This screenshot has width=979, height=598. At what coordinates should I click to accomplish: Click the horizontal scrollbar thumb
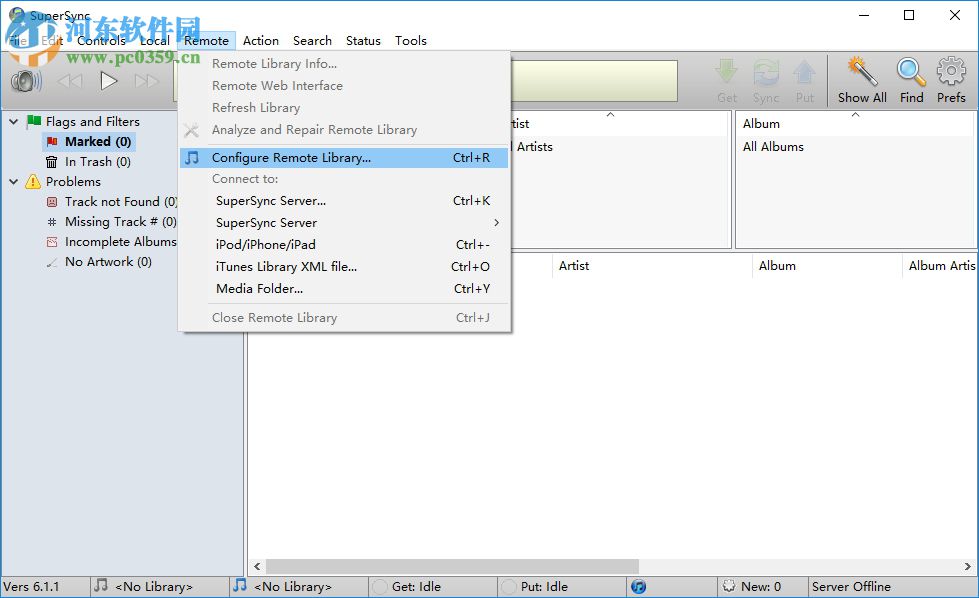452,566
